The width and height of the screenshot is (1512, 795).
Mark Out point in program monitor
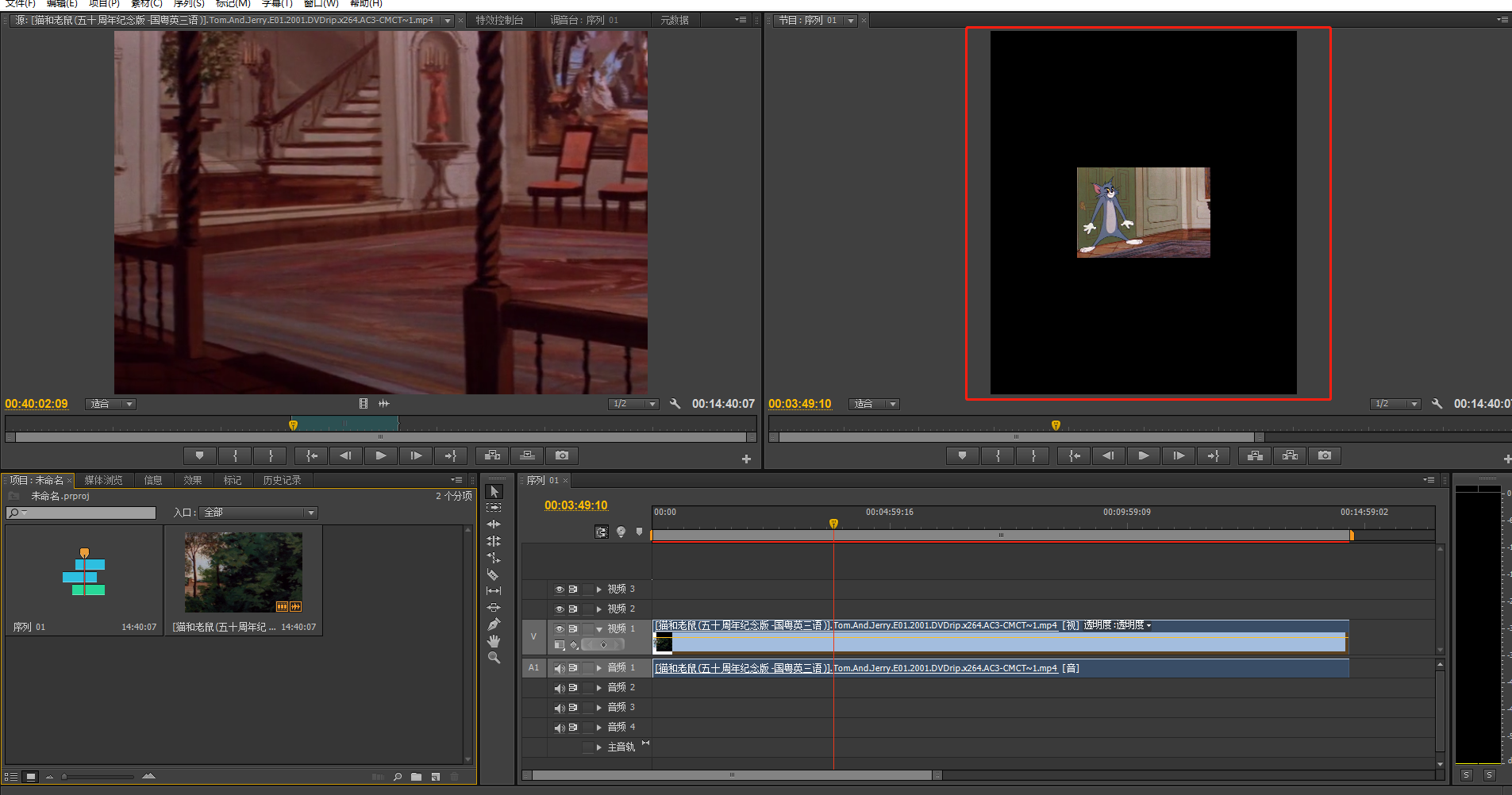pyautogui.click(x=1033, y=455)
